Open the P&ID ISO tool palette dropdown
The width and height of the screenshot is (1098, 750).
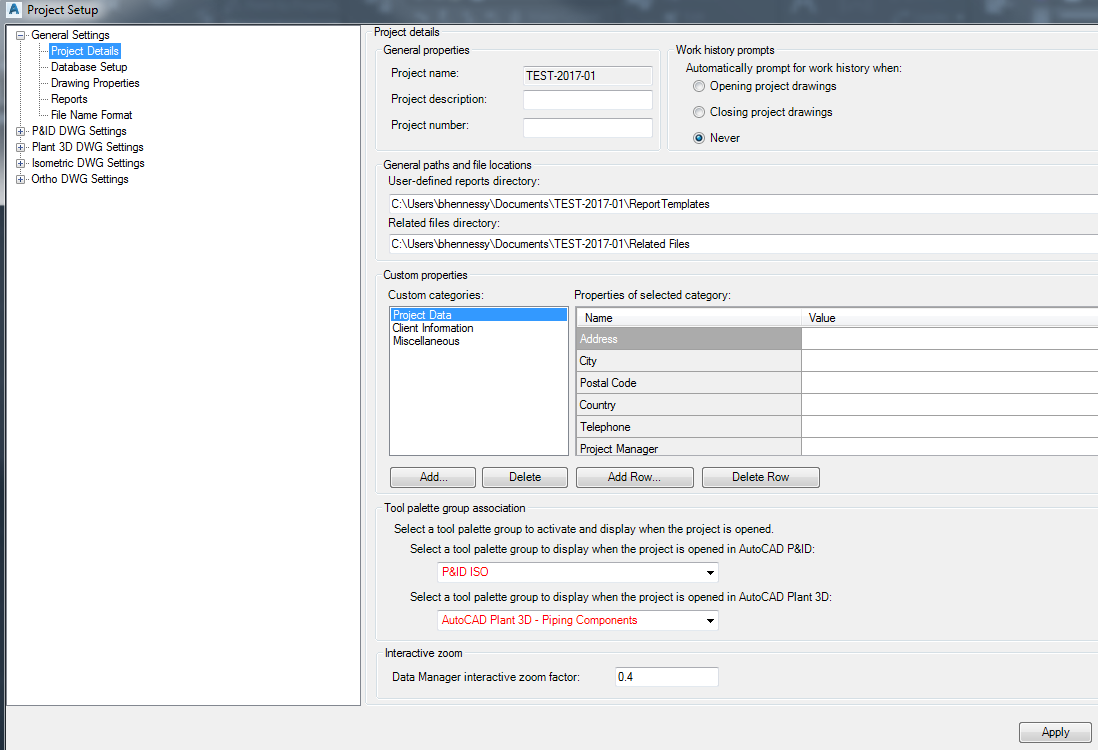[x=710, y=572]
